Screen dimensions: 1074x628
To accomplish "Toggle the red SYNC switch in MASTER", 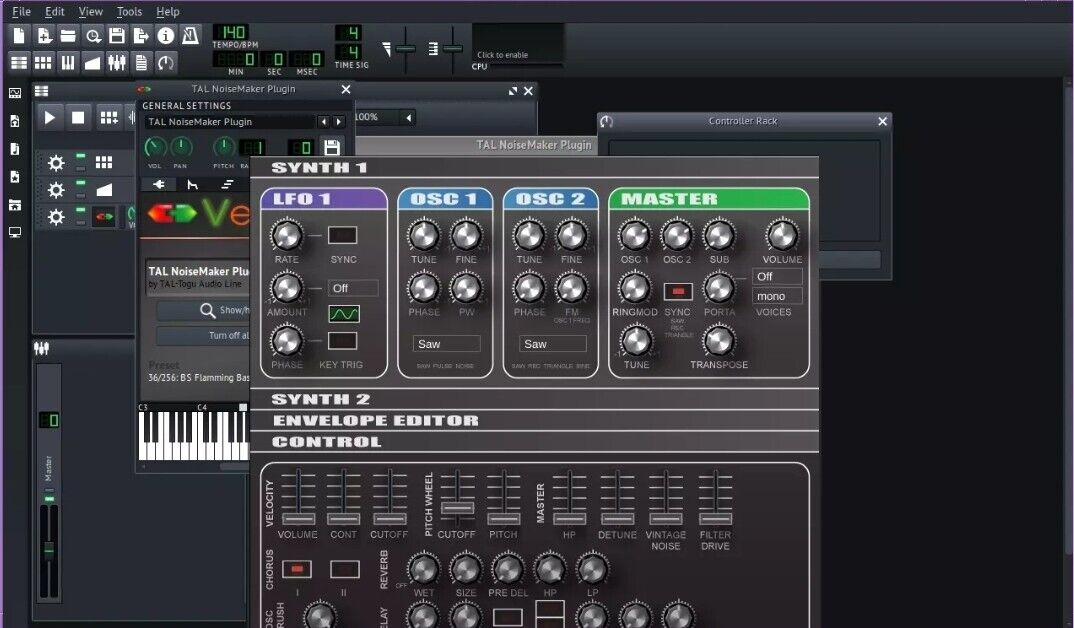I will click(x=678, y=292).
